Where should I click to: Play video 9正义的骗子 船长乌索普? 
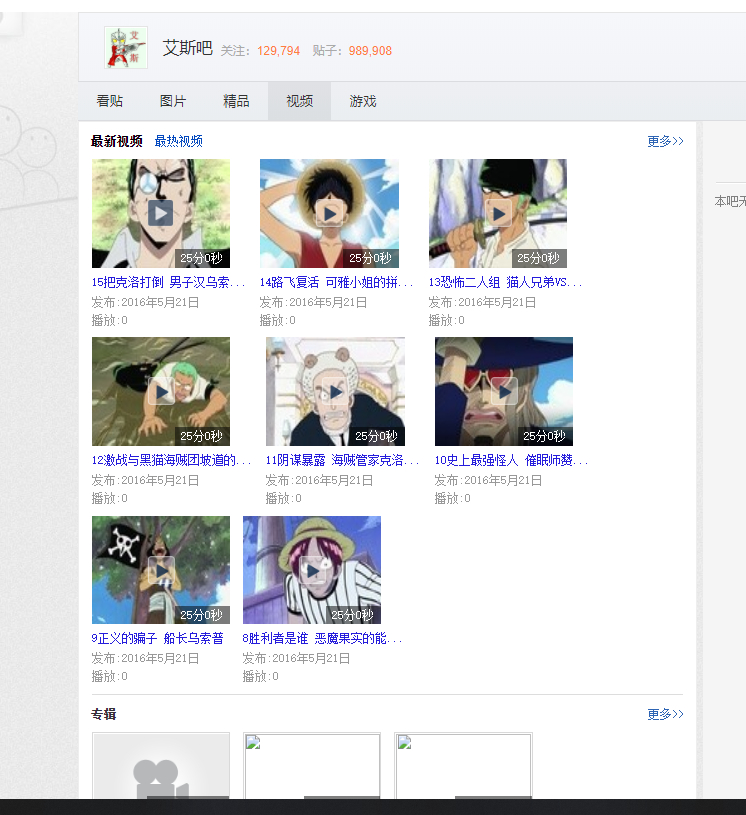(161, 570)
